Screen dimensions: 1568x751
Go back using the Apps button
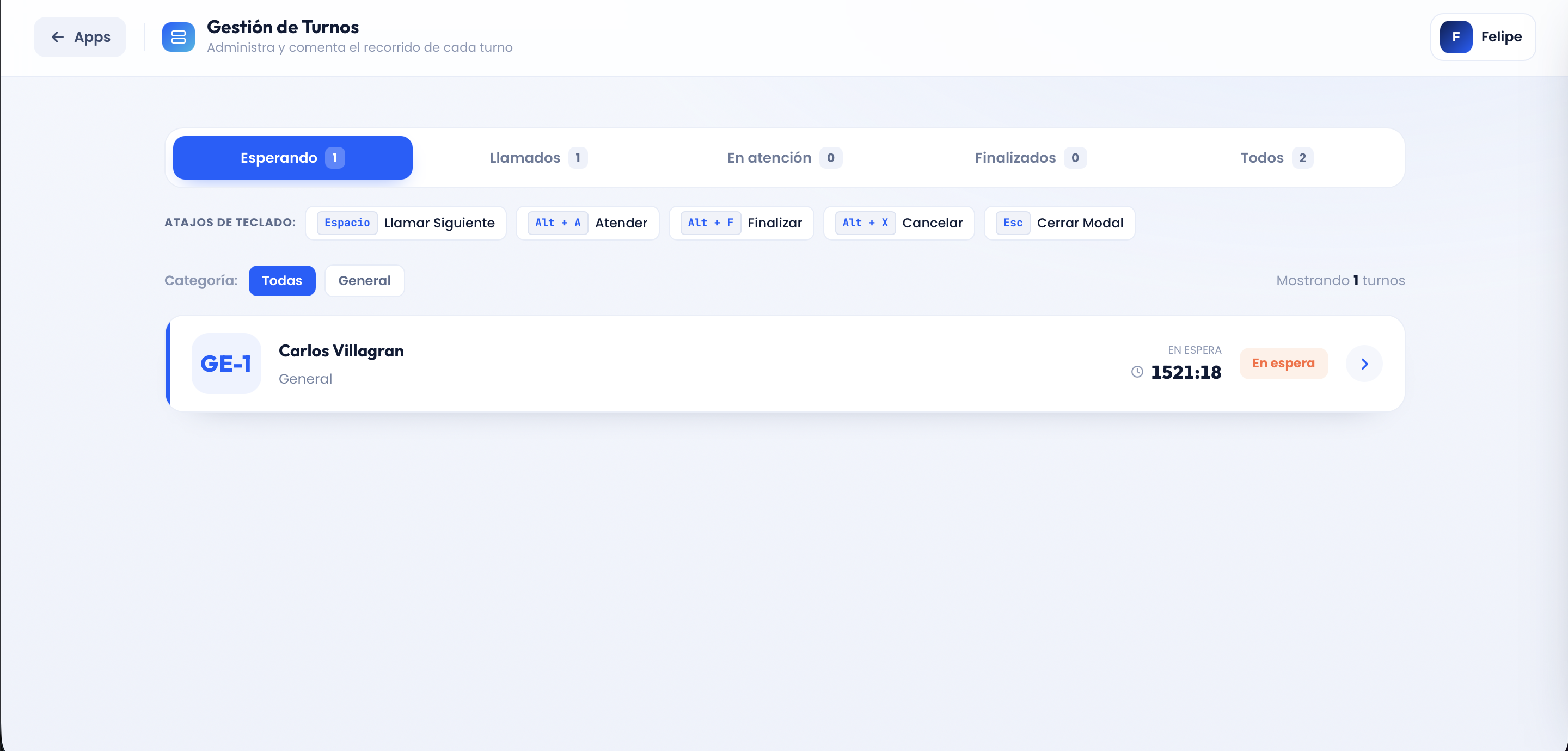pyautogui.click(x=79, y=37)
